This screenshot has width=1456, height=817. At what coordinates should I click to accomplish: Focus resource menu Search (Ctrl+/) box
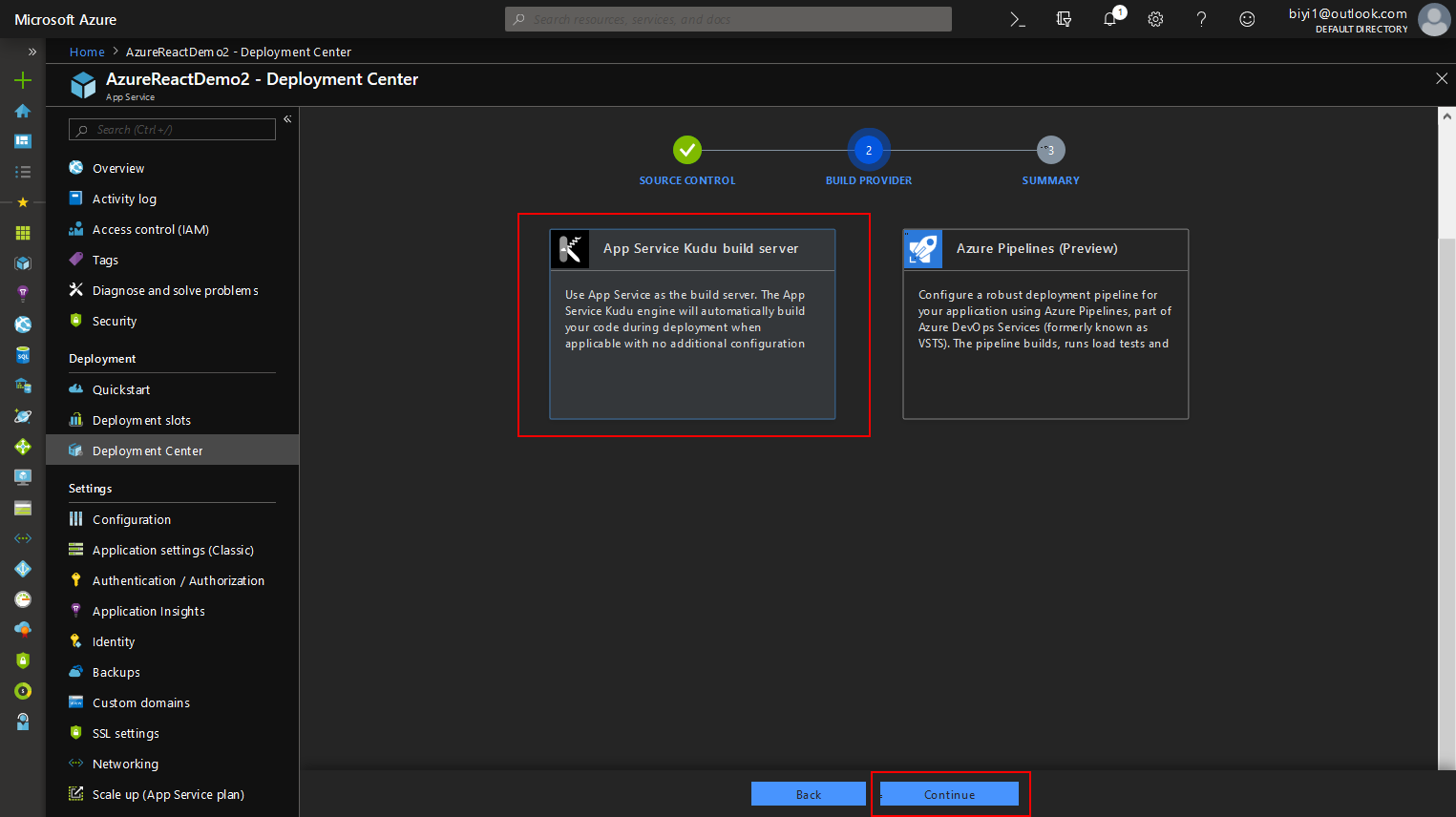coord(172,130)
